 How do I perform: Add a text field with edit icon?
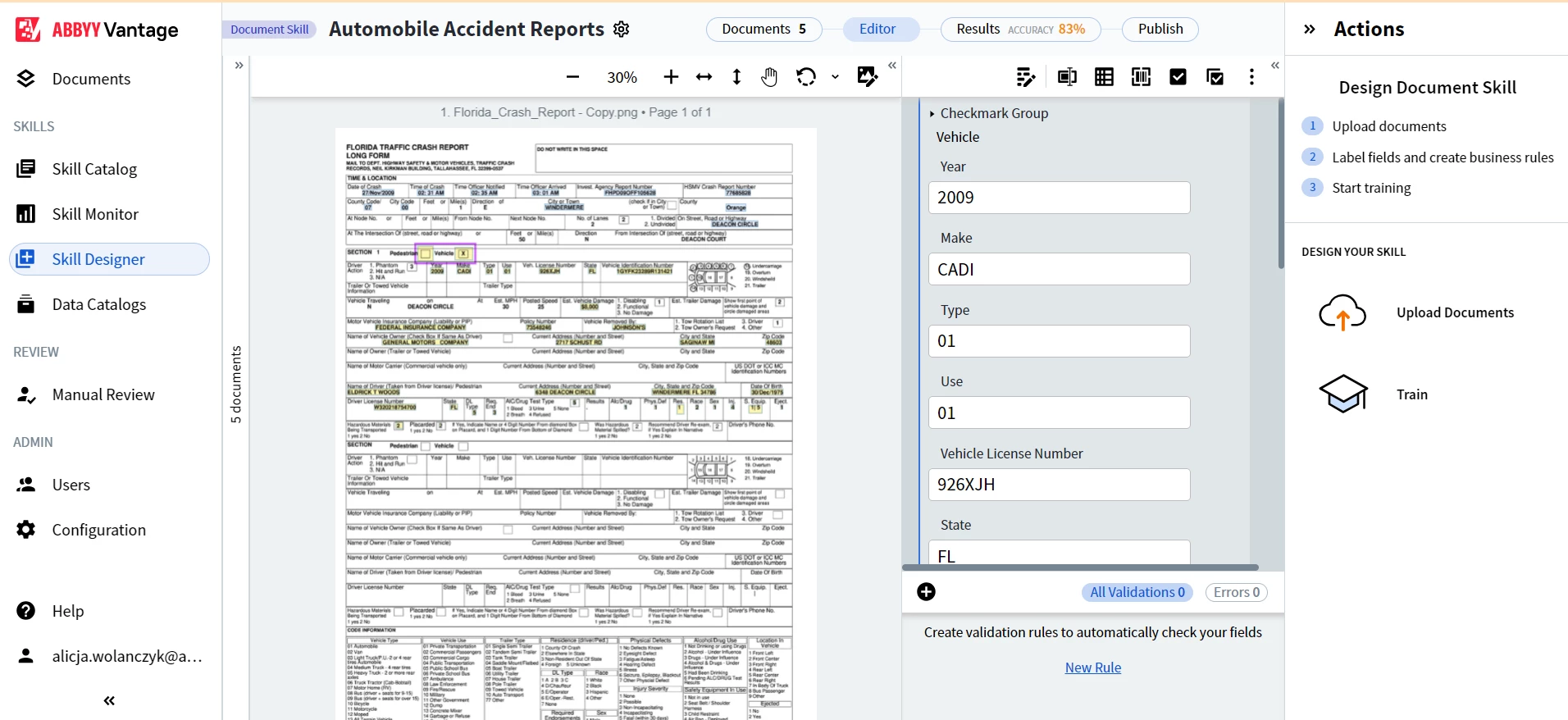tap(1026, 77)
